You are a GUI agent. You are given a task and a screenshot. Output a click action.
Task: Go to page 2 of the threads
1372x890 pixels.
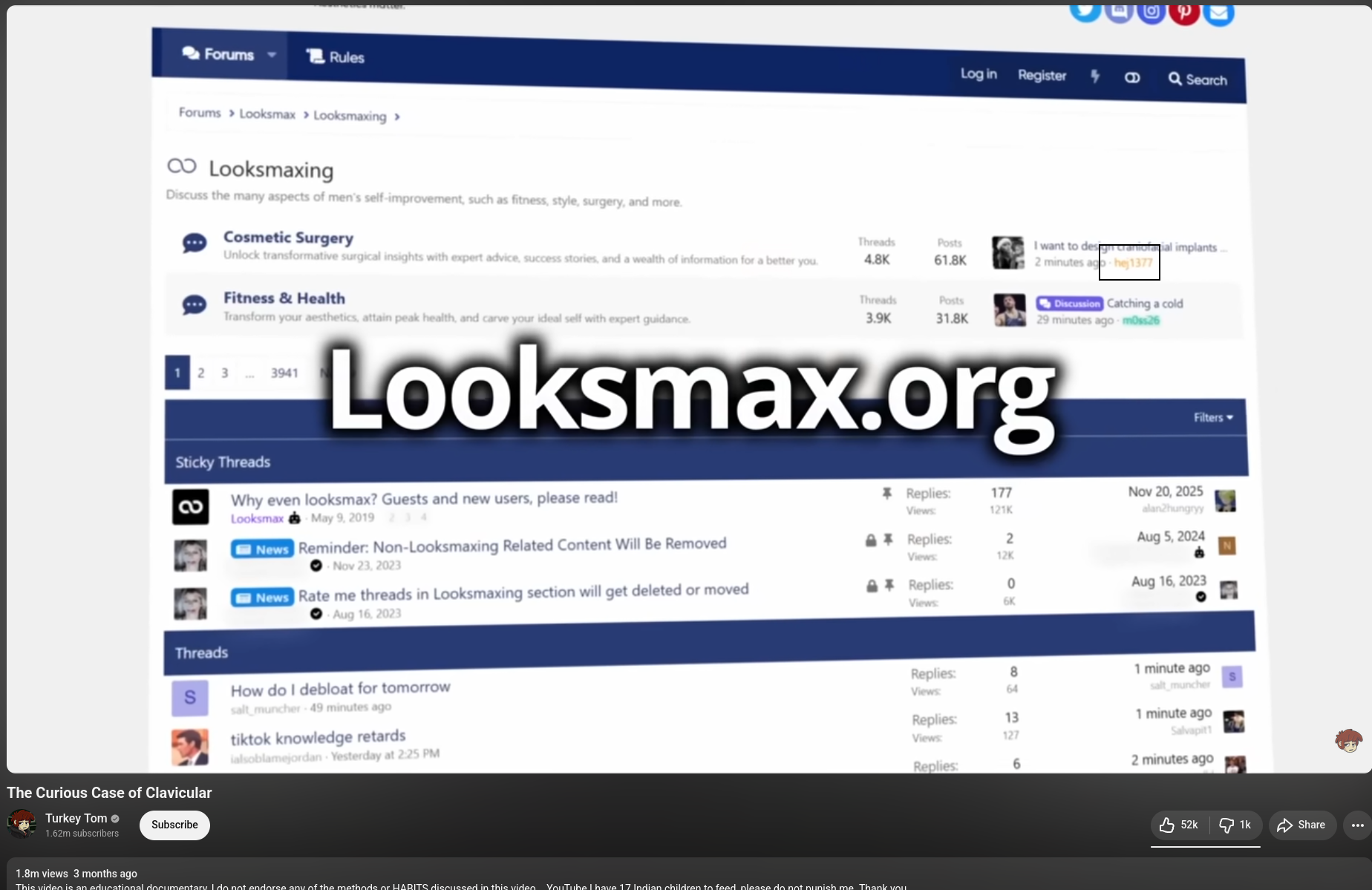[x=201, y=373]
